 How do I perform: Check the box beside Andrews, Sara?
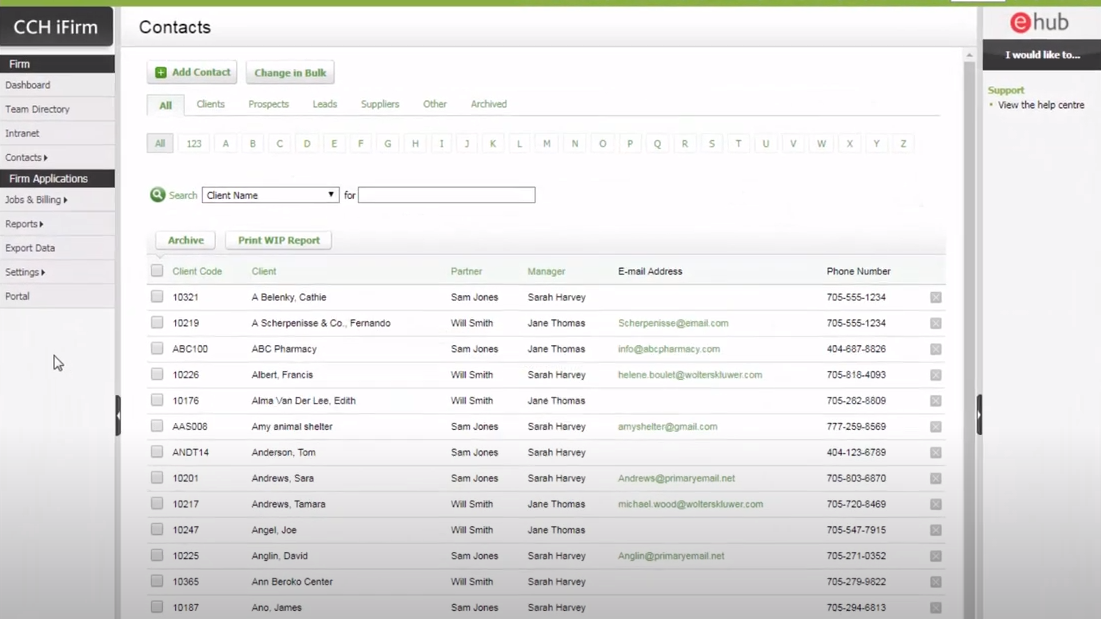pos(156,478)
